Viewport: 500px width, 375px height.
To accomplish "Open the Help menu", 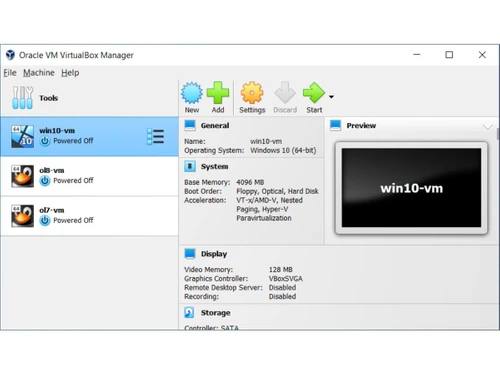I will coord(70,73).
